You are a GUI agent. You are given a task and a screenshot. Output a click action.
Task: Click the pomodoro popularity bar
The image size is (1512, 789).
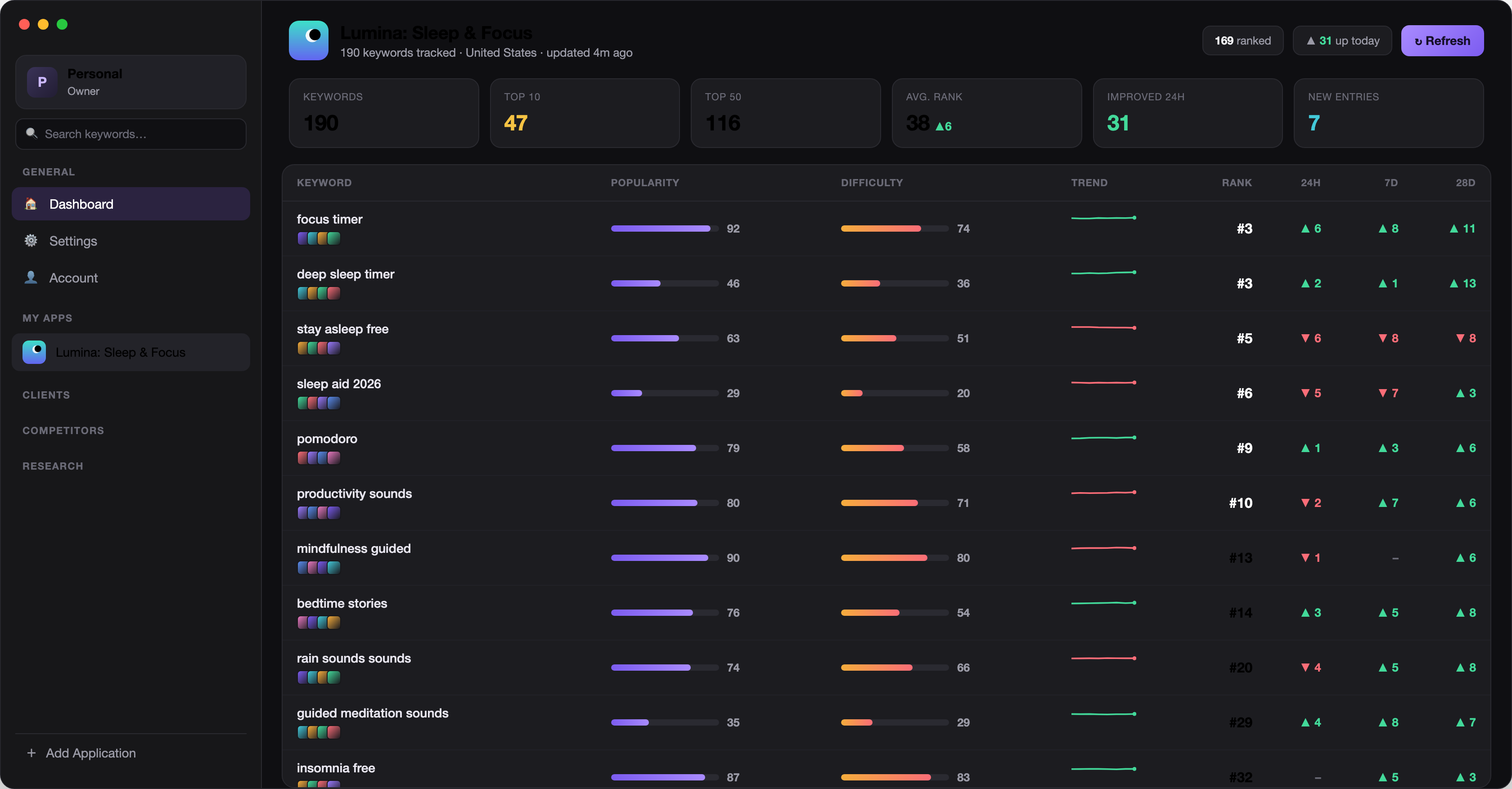[x=665, y=448]
